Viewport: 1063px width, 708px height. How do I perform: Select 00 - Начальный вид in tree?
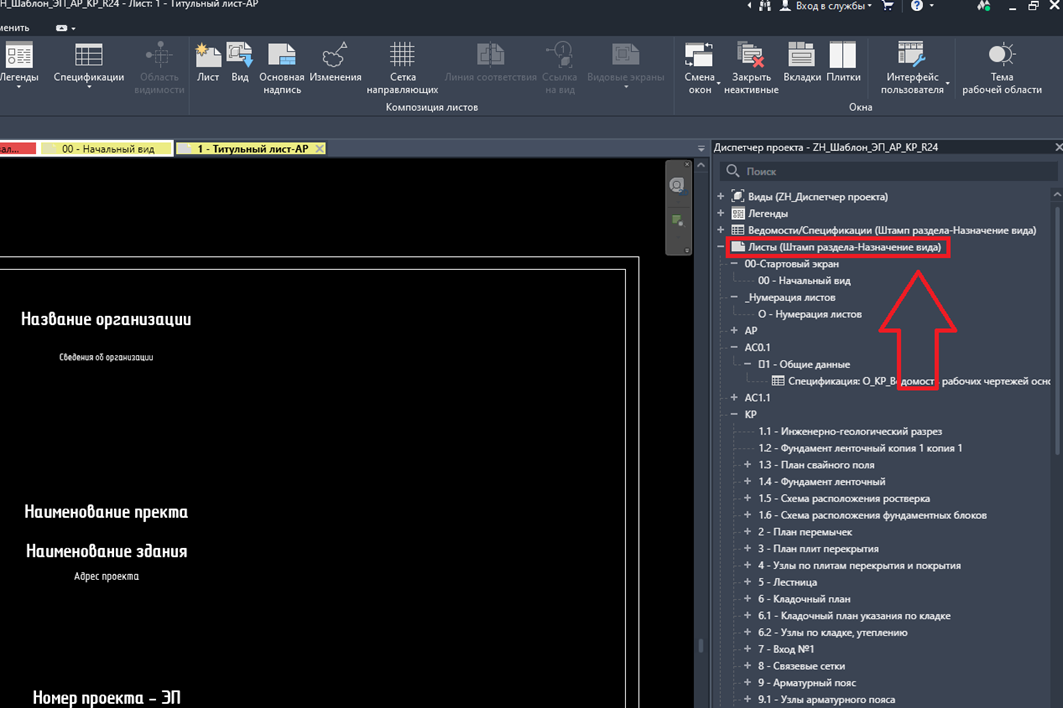coord(804,281)
